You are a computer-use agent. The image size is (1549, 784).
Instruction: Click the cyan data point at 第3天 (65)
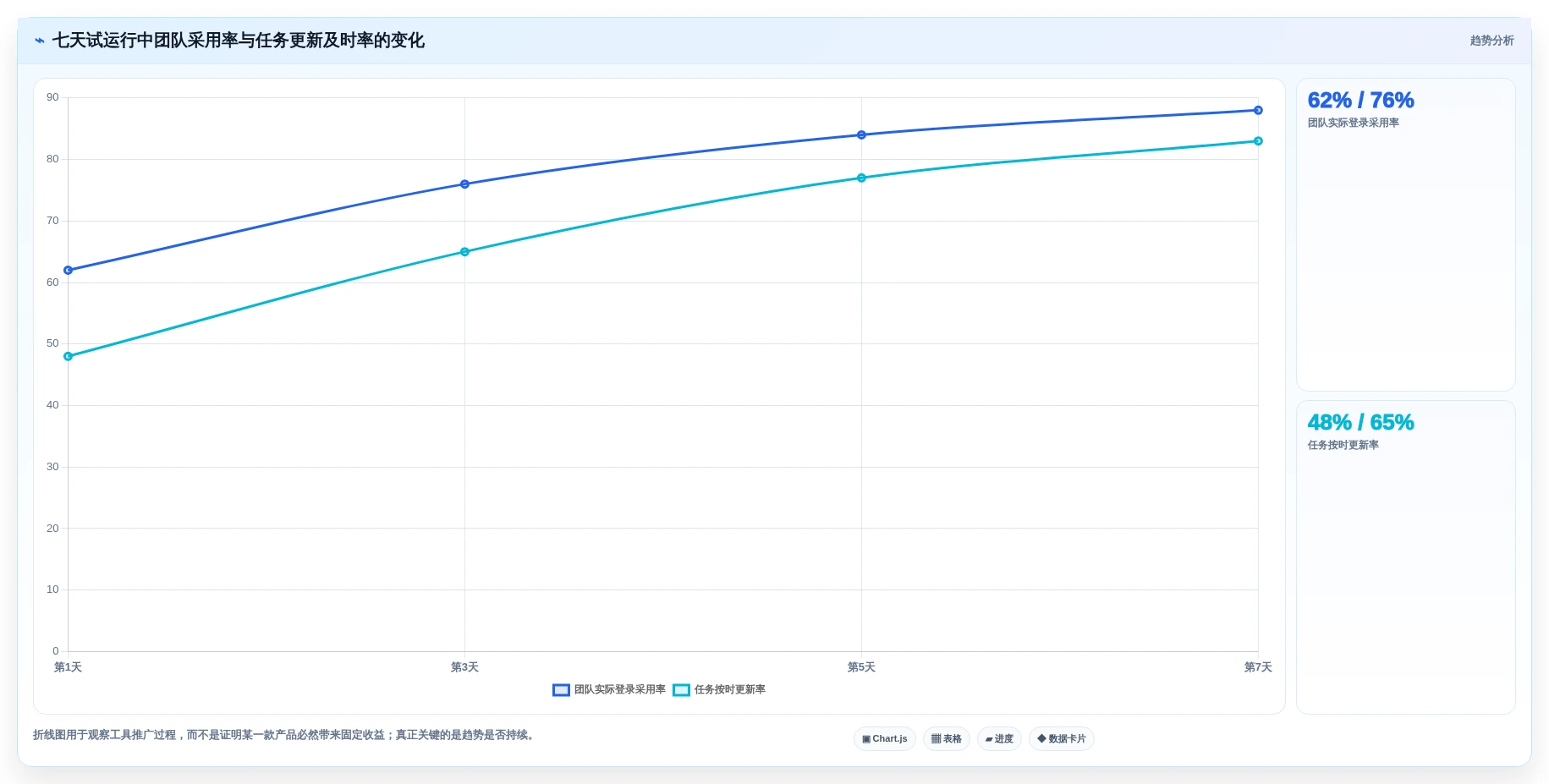pos(464,252)
